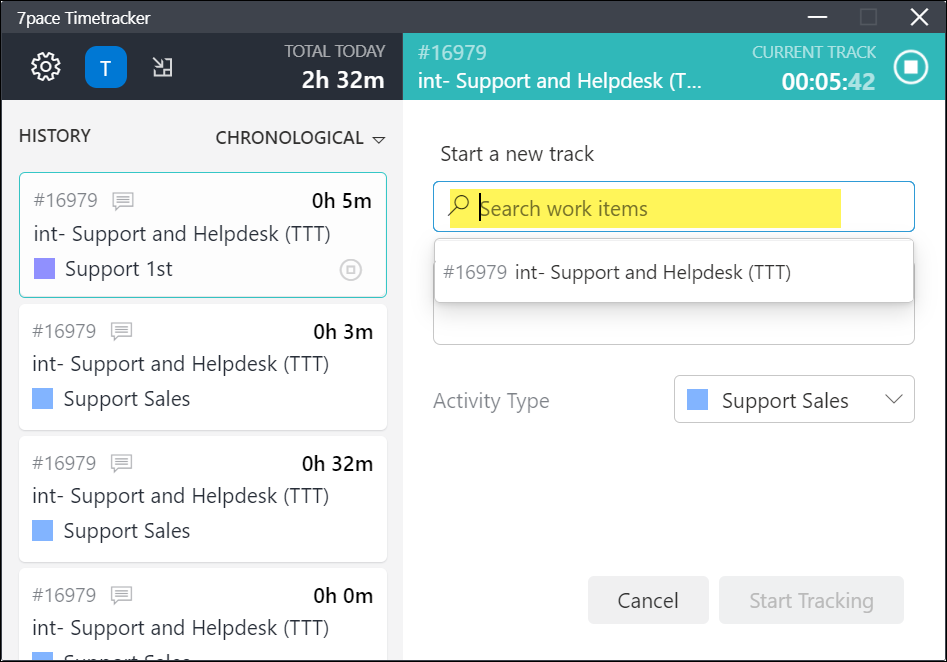Click the HISTORY heading
Image resolution: width=947 pixels, height=662 pixels.
[x=55, y=136]
